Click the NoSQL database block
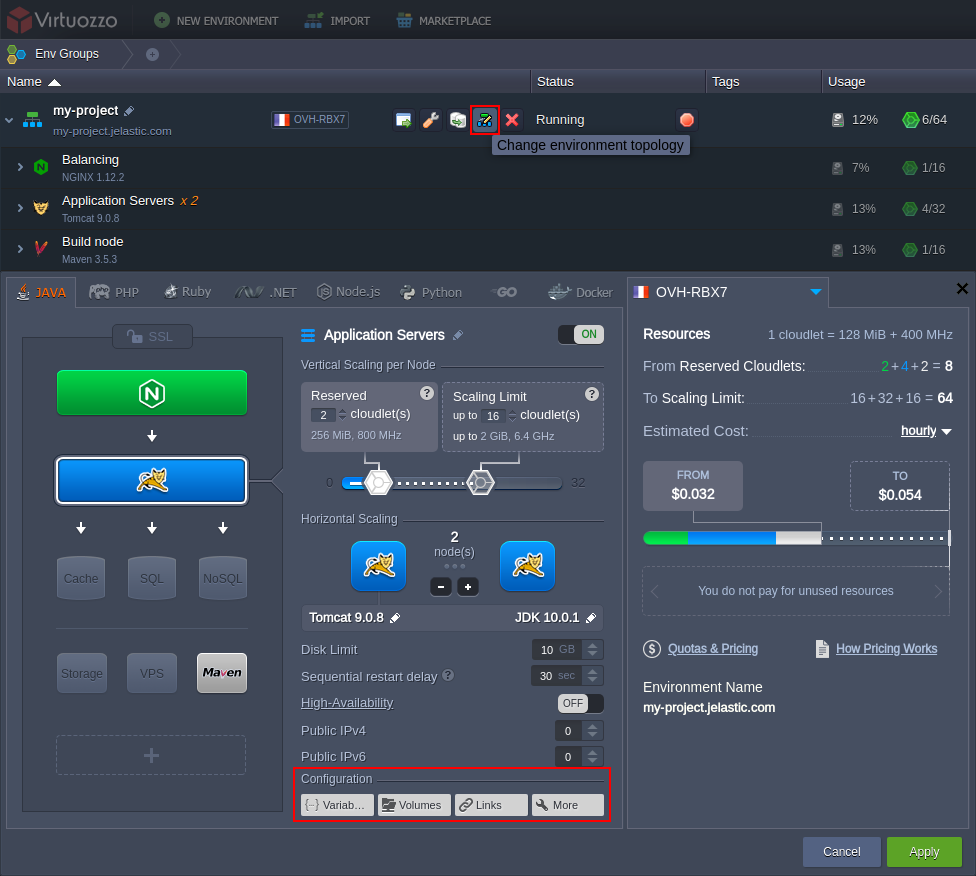 [223, 578]
